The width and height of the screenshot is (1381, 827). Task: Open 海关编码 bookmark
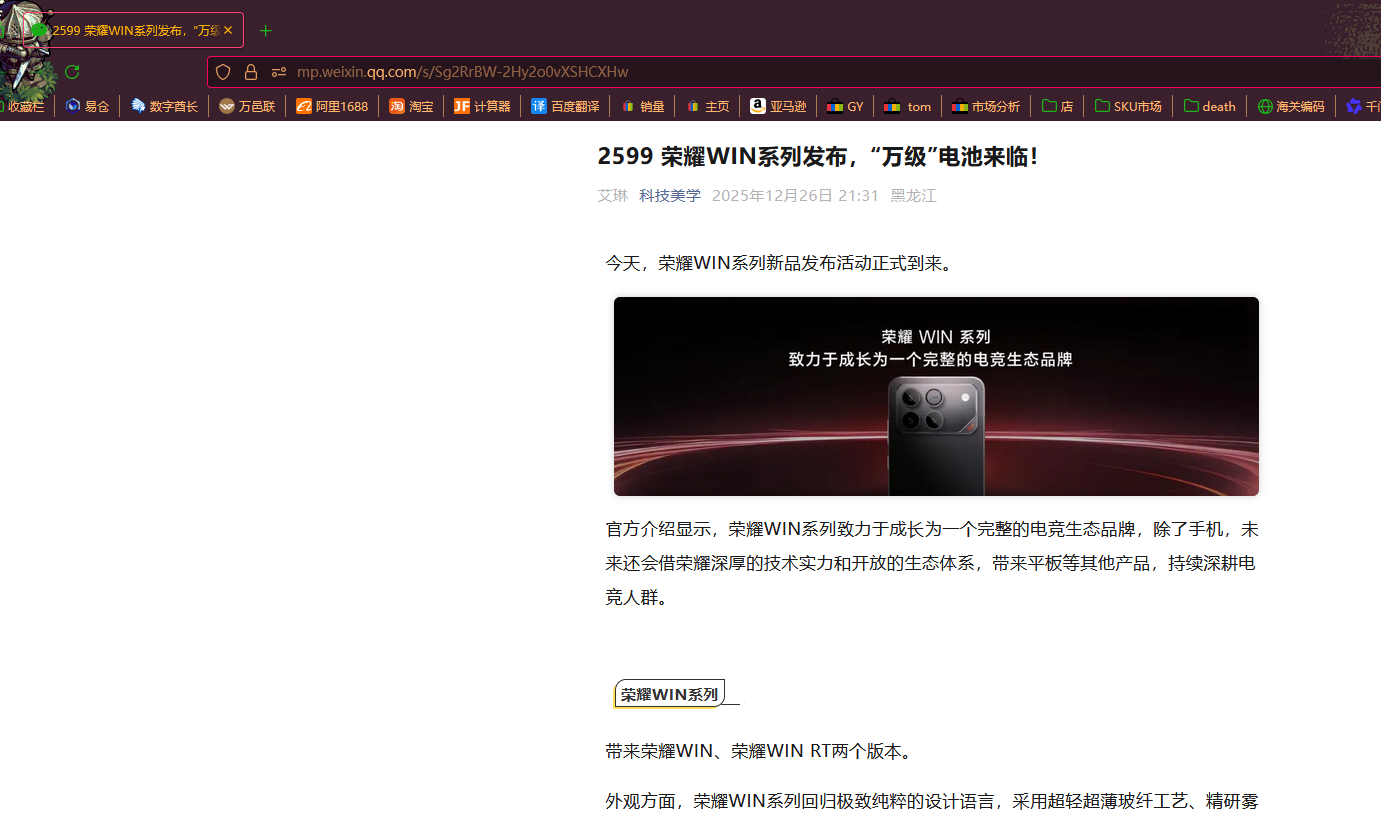[1291, 106]
